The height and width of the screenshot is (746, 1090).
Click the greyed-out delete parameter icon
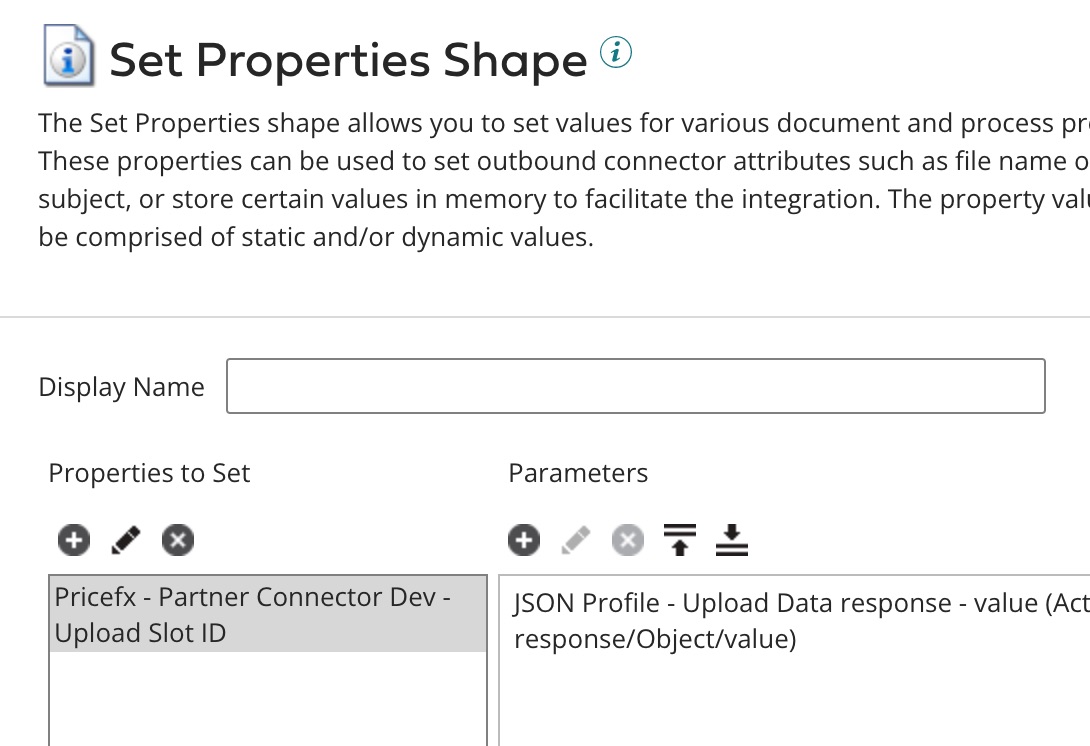(x=627, y=541)
